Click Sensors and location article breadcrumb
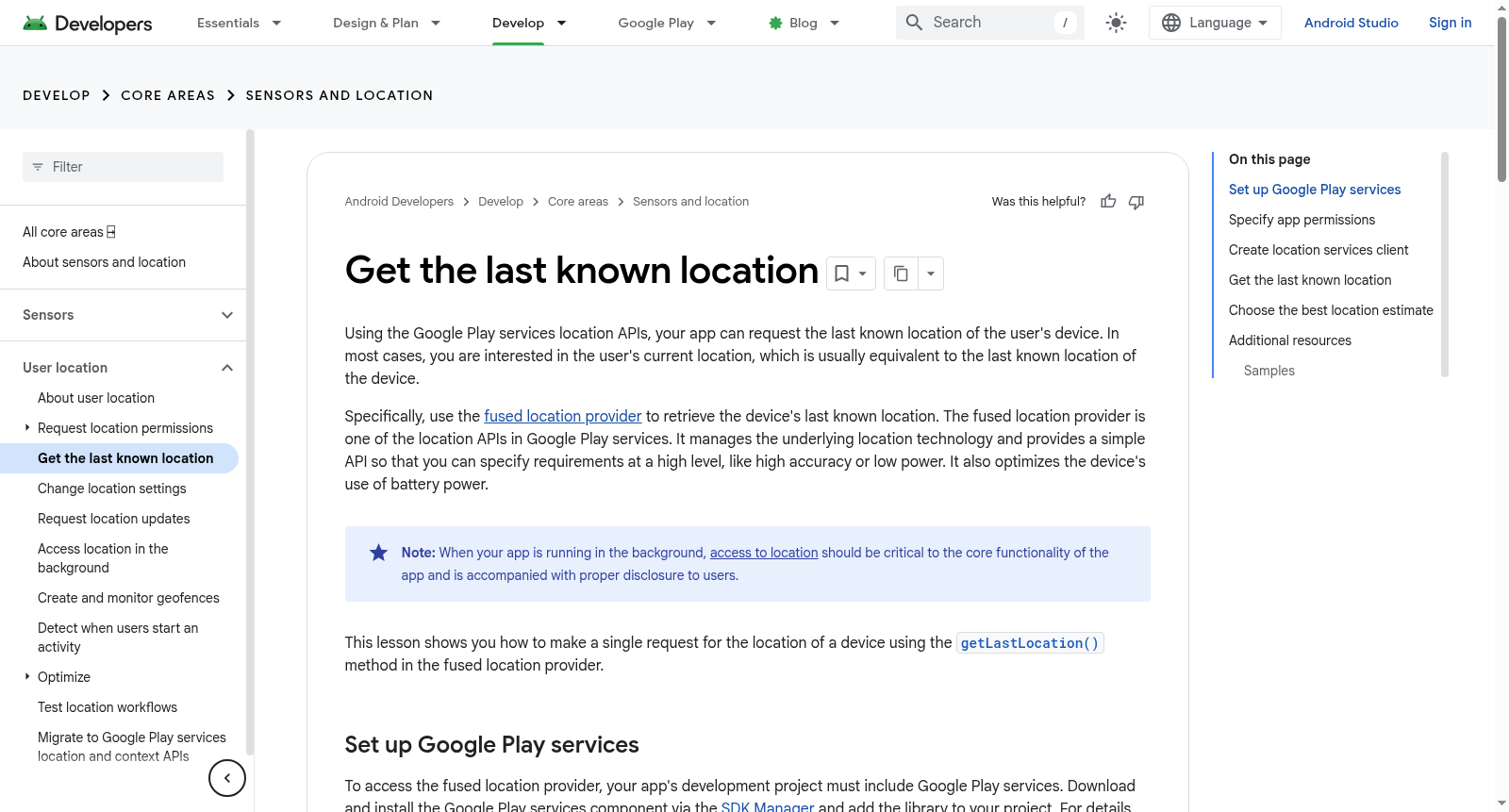The height and width of the screenshot is (812, 1509). pos(691,202)
